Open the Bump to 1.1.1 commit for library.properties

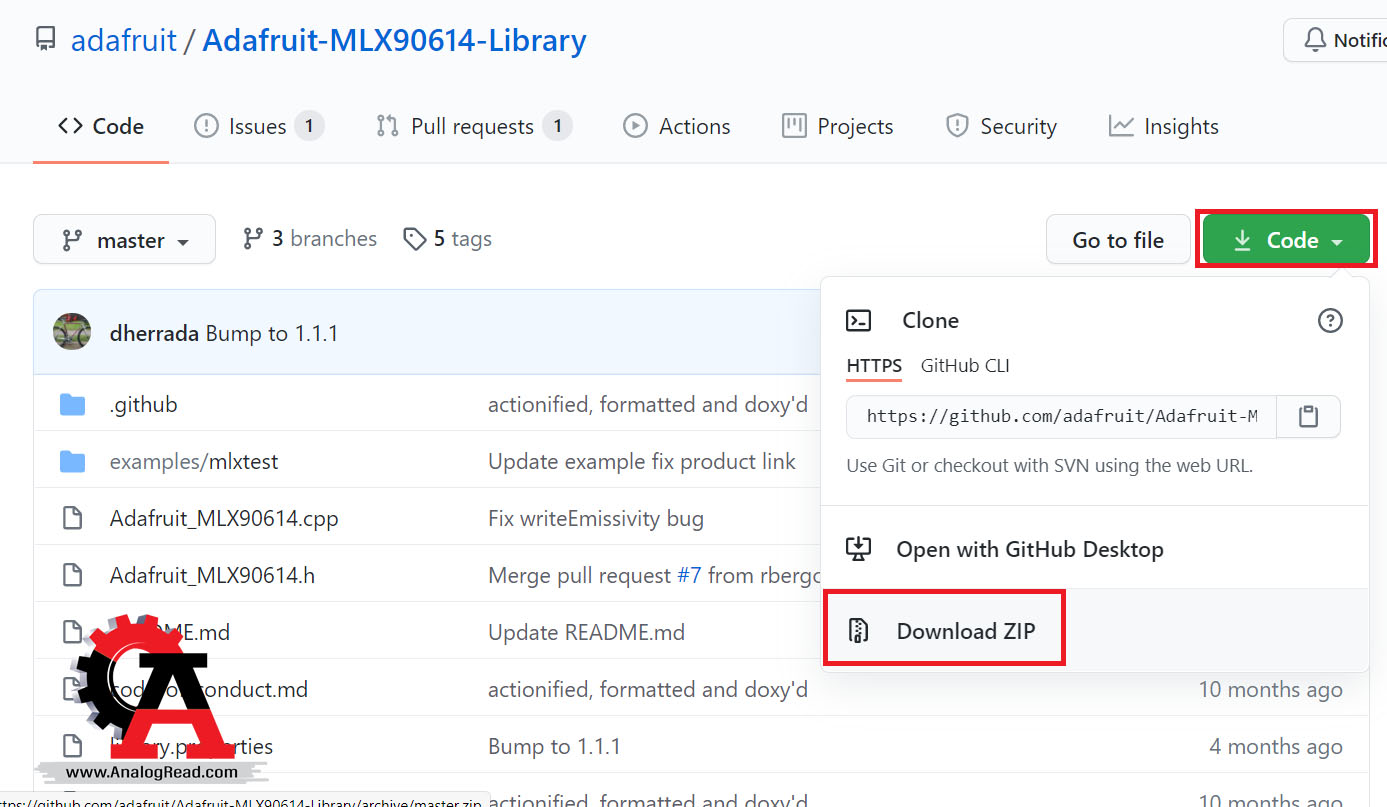(555, 747)
